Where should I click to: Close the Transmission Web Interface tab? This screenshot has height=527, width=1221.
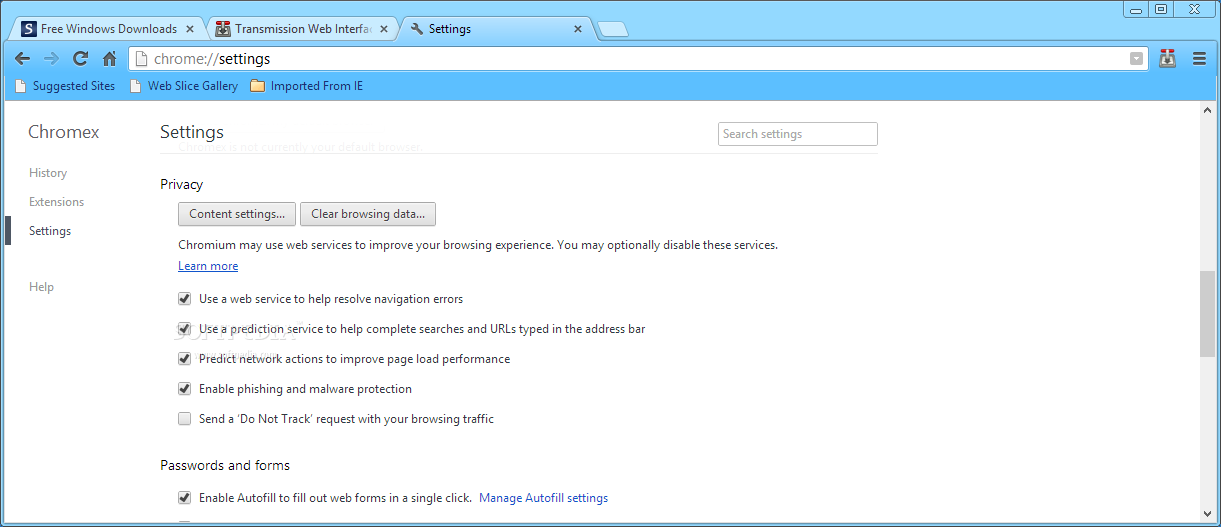pos(384,29)
